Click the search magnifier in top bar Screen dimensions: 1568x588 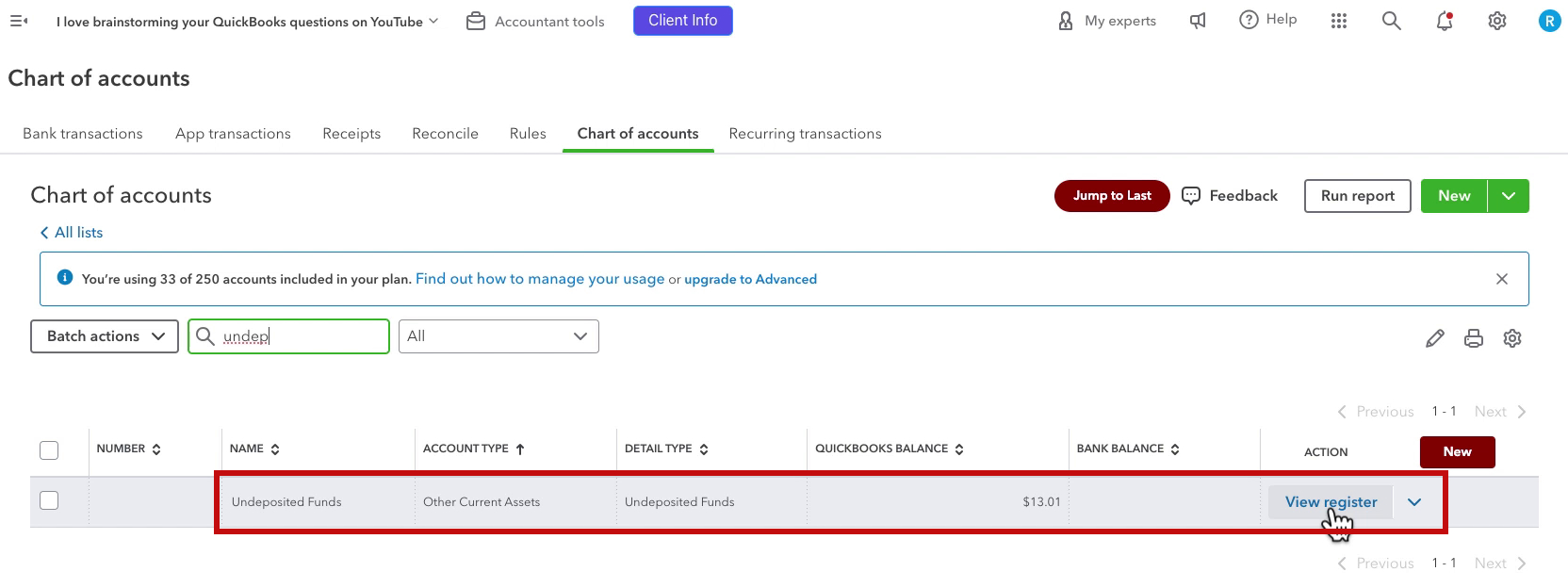pyautogui.click(x=1391, y=21)
